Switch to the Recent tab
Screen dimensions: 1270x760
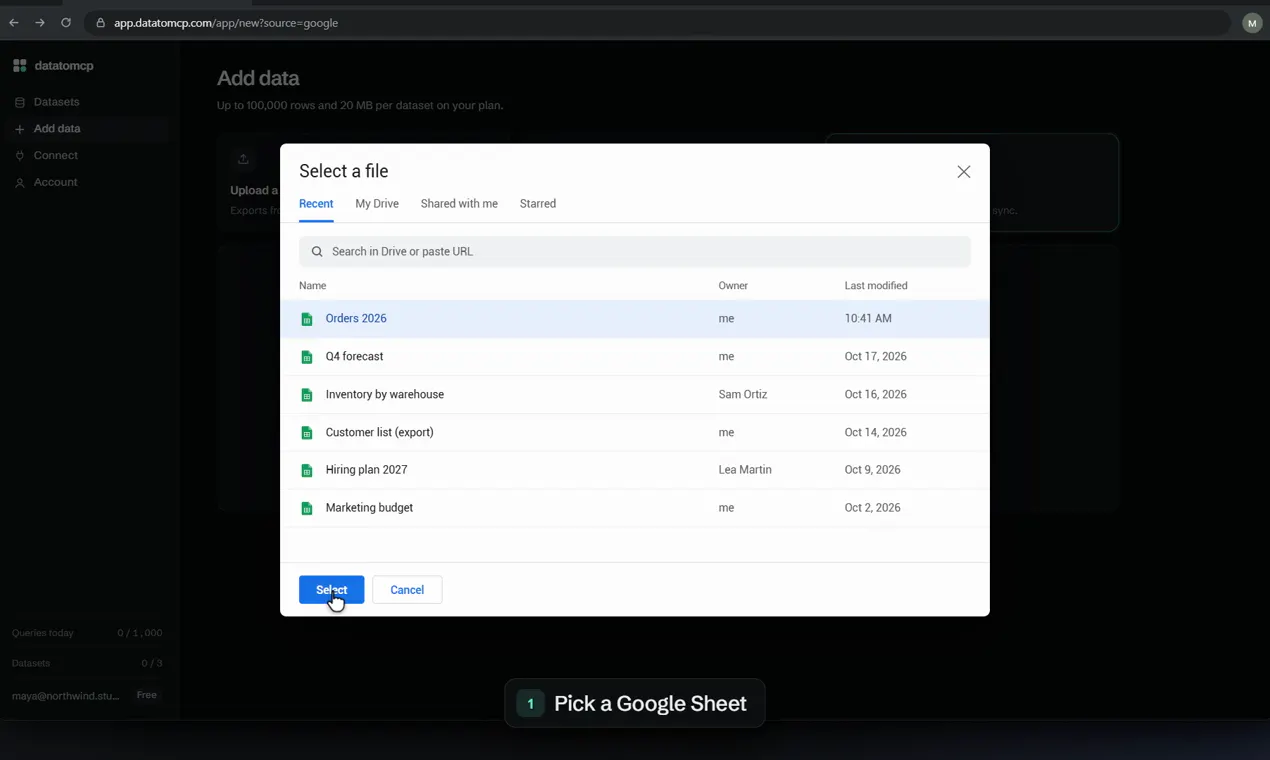click(x=316, y=204)
